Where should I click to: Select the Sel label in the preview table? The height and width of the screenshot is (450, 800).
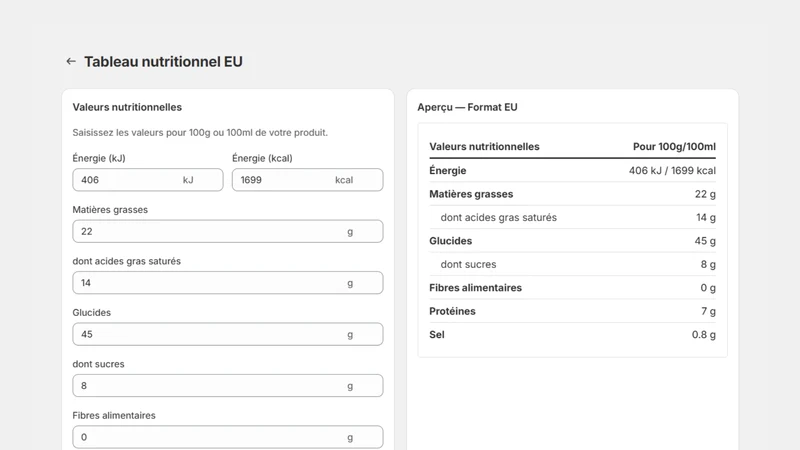tap(437, 335)
